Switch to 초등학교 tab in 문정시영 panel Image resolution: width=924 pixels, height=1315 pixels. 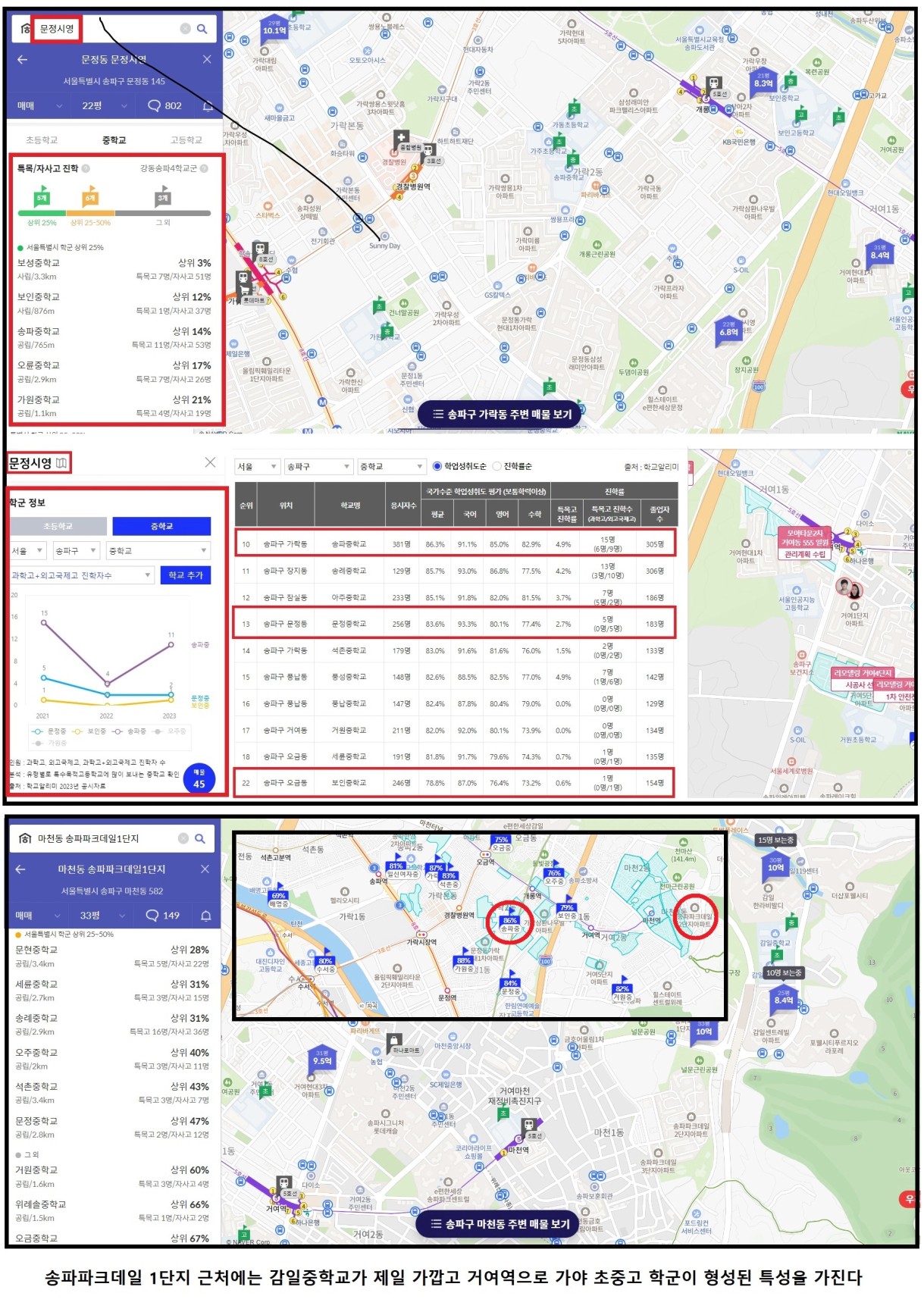(x=42, y=140)
